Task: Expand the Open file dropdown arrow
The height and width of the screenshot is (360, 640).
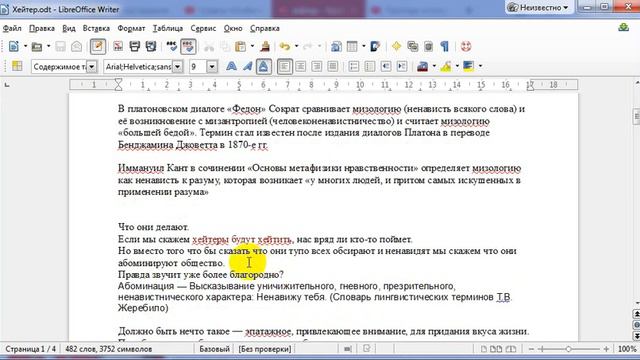Action: pyautogui.click(x=48, y=47)
